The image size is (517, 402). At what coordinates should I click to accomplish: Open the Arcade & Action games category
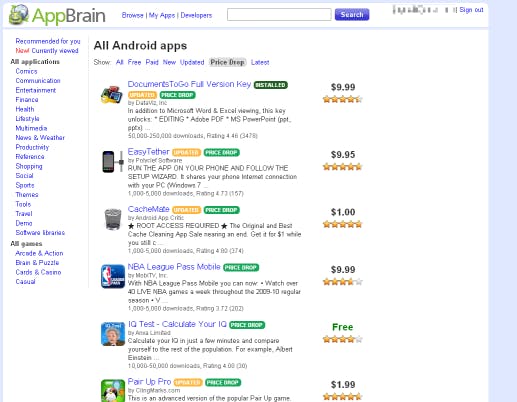39,253
